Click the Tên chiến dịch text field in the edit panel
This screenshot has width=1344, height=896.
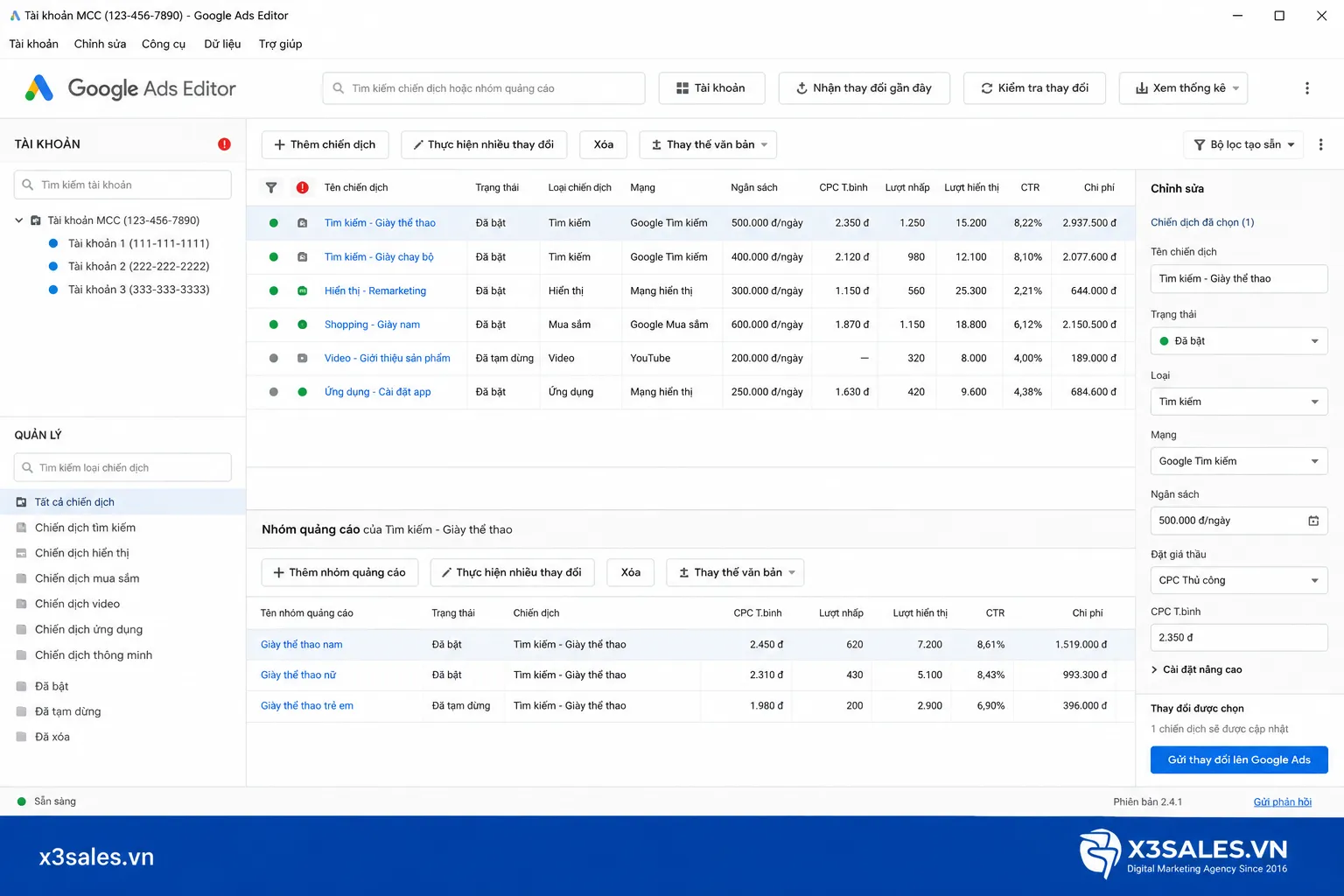click(1239, 278)
